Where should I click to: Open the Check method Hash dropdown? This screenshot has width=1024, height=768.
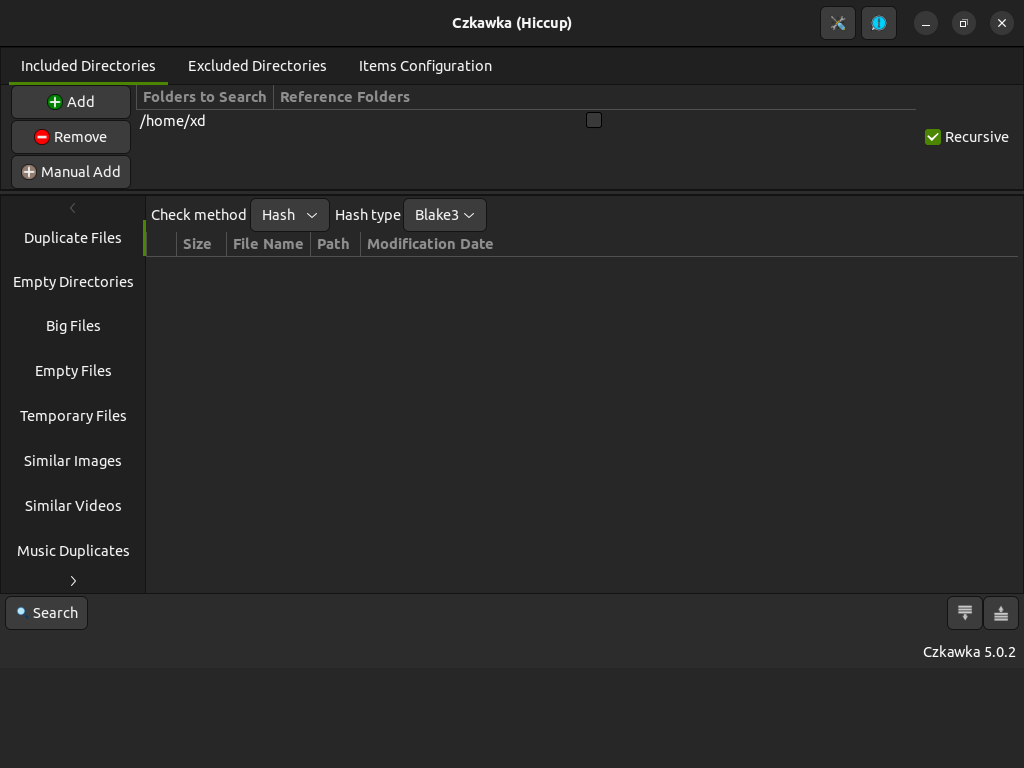[x=289, y=215]
